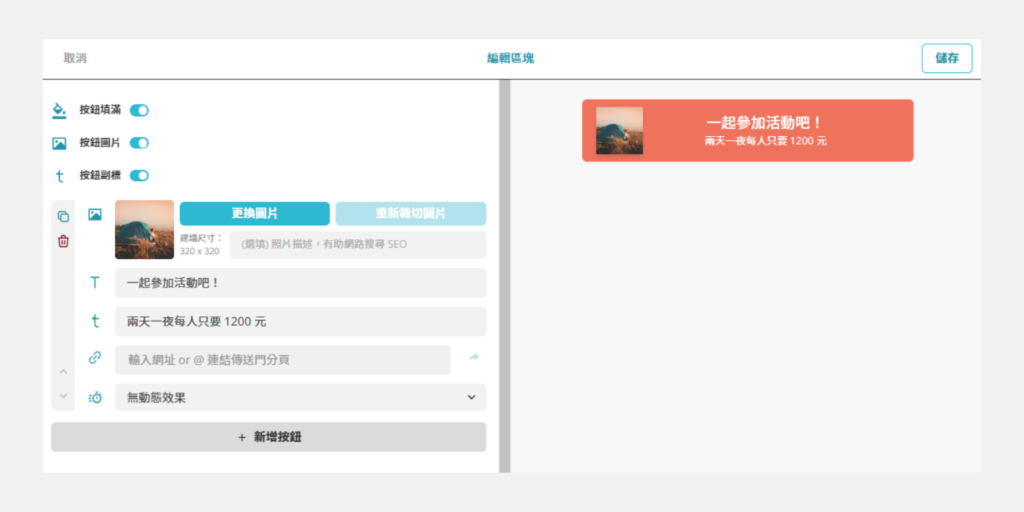Click the image icon beside 按鈕圖片

tap(59, 143)
